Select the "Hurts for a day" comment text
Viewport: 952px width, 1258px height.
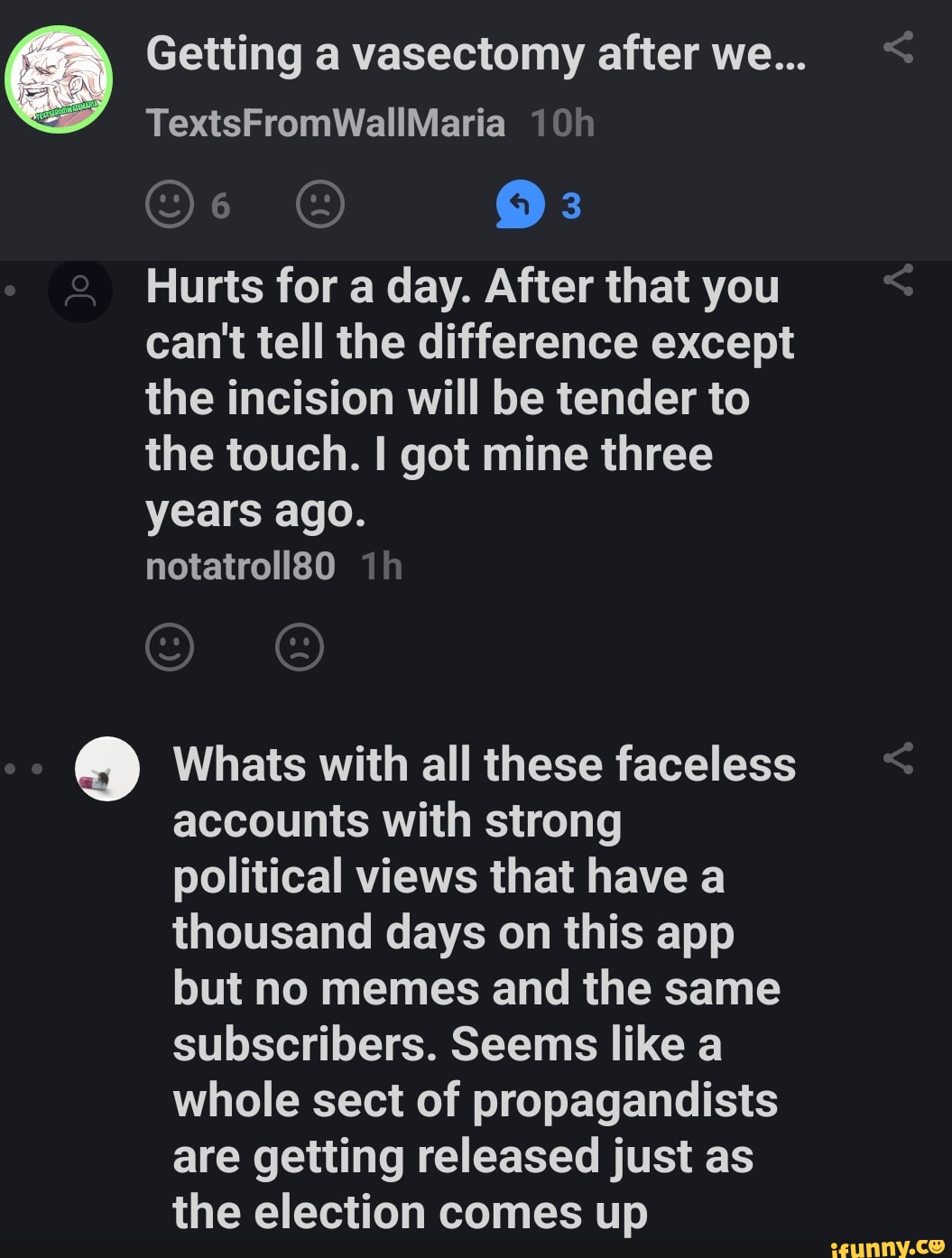pos(469,398)
